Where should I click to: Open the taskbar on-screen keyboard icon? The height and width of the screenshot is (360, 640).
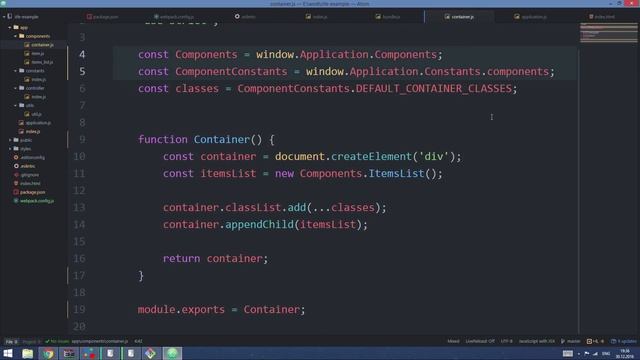[568, 353]
